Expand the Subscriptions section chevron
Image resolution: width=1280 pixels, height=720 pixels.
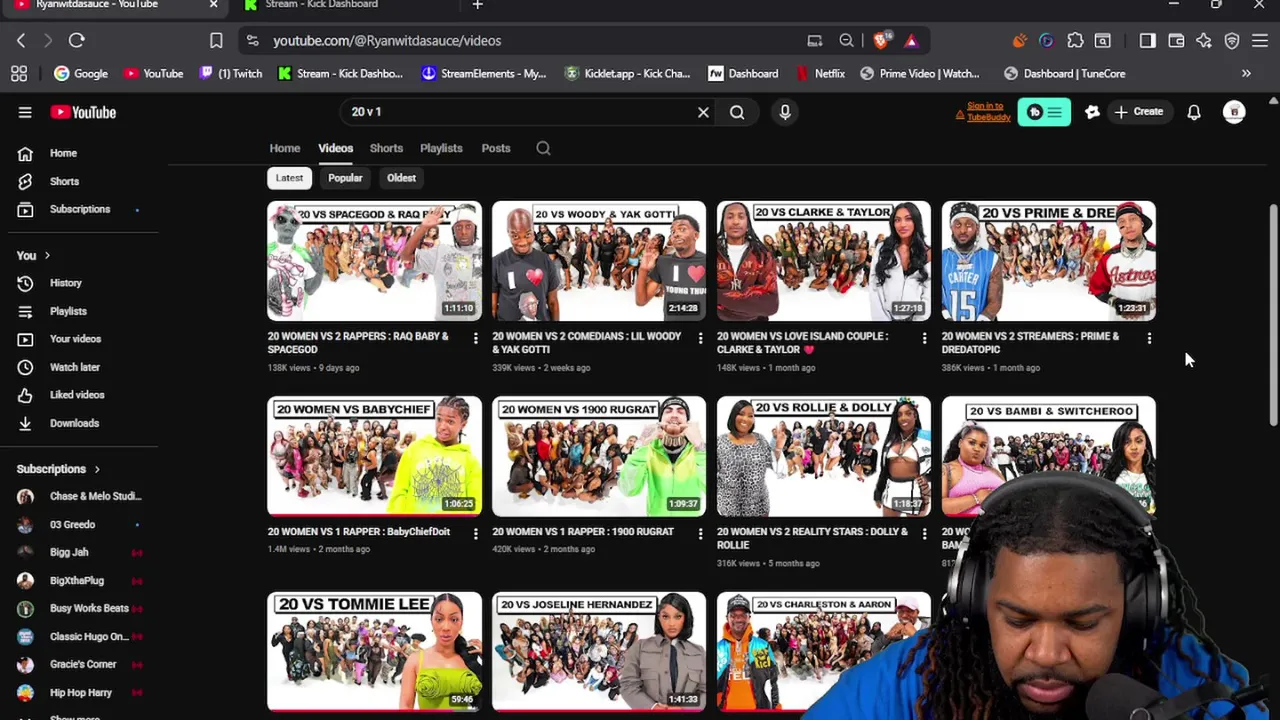pyautogui.click(x=97, y=469)
